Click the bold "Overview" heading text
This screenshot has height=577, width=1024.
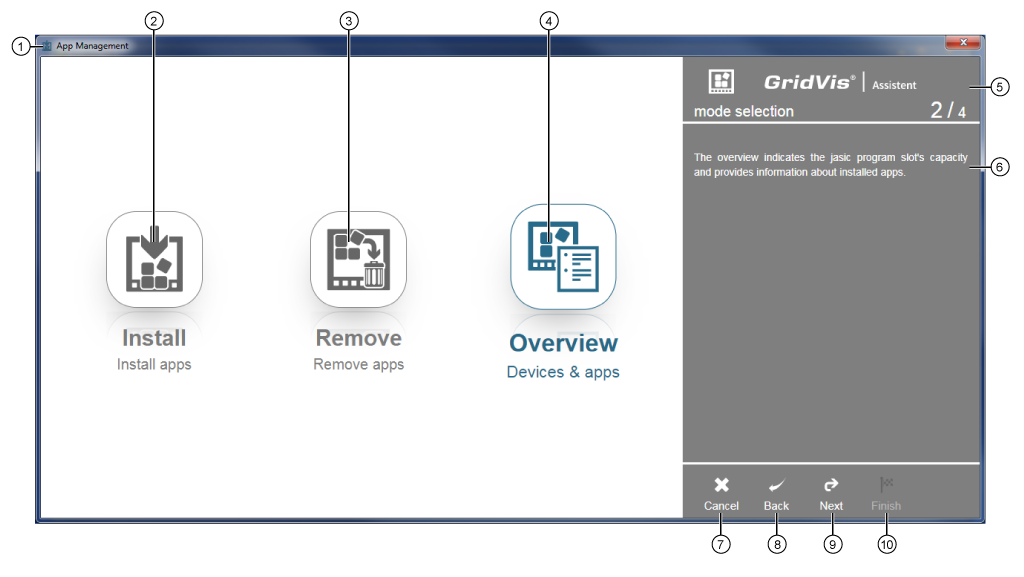563,343
